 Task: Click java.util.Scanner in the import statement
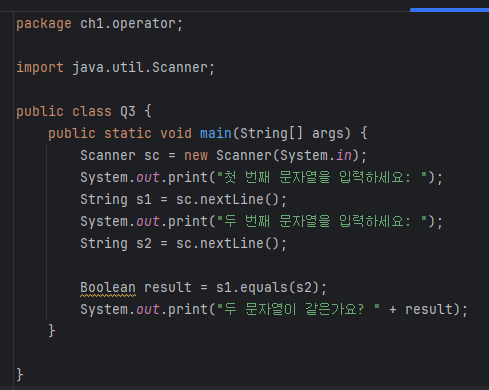pyautogui.click(x=140, y=68)
